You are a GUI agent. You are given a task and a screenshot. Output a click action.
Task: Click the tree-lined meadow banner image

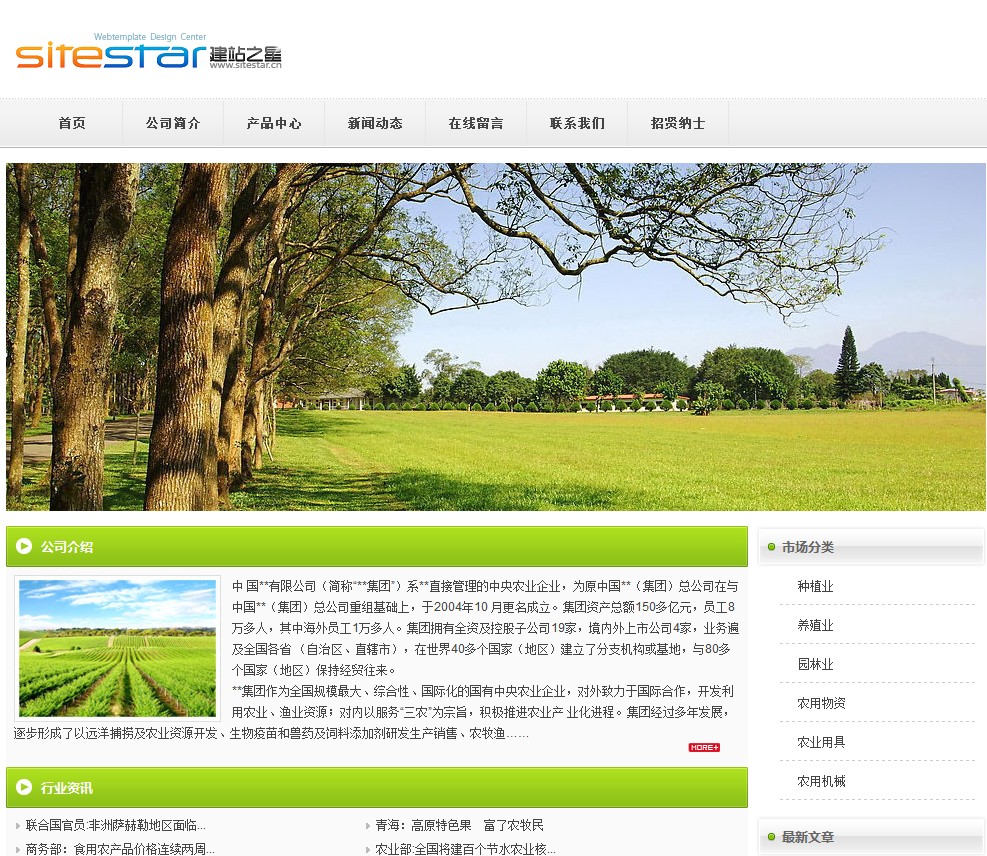point(496,337)
